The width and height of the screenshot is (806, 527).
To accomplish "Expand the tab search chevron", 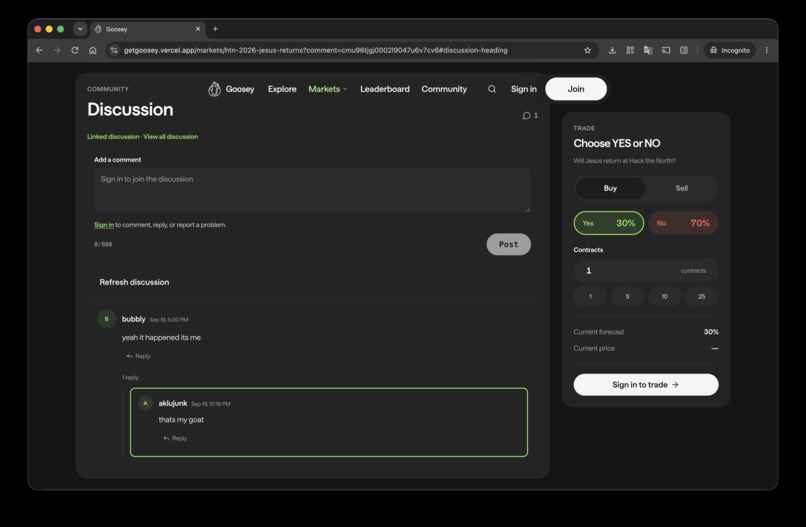I will [x=80, y=29].
